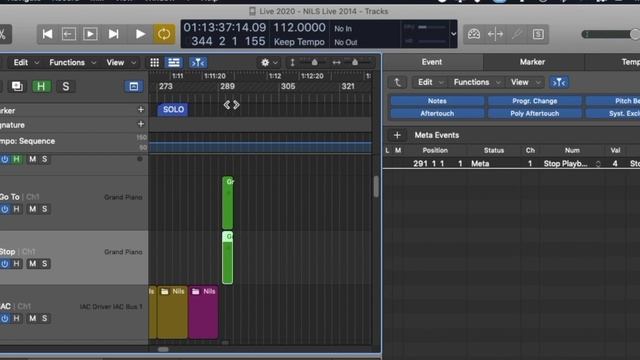This screenshot has height=360, width=640.
Task: Start playback with Play button
Action: click(140, 34)
